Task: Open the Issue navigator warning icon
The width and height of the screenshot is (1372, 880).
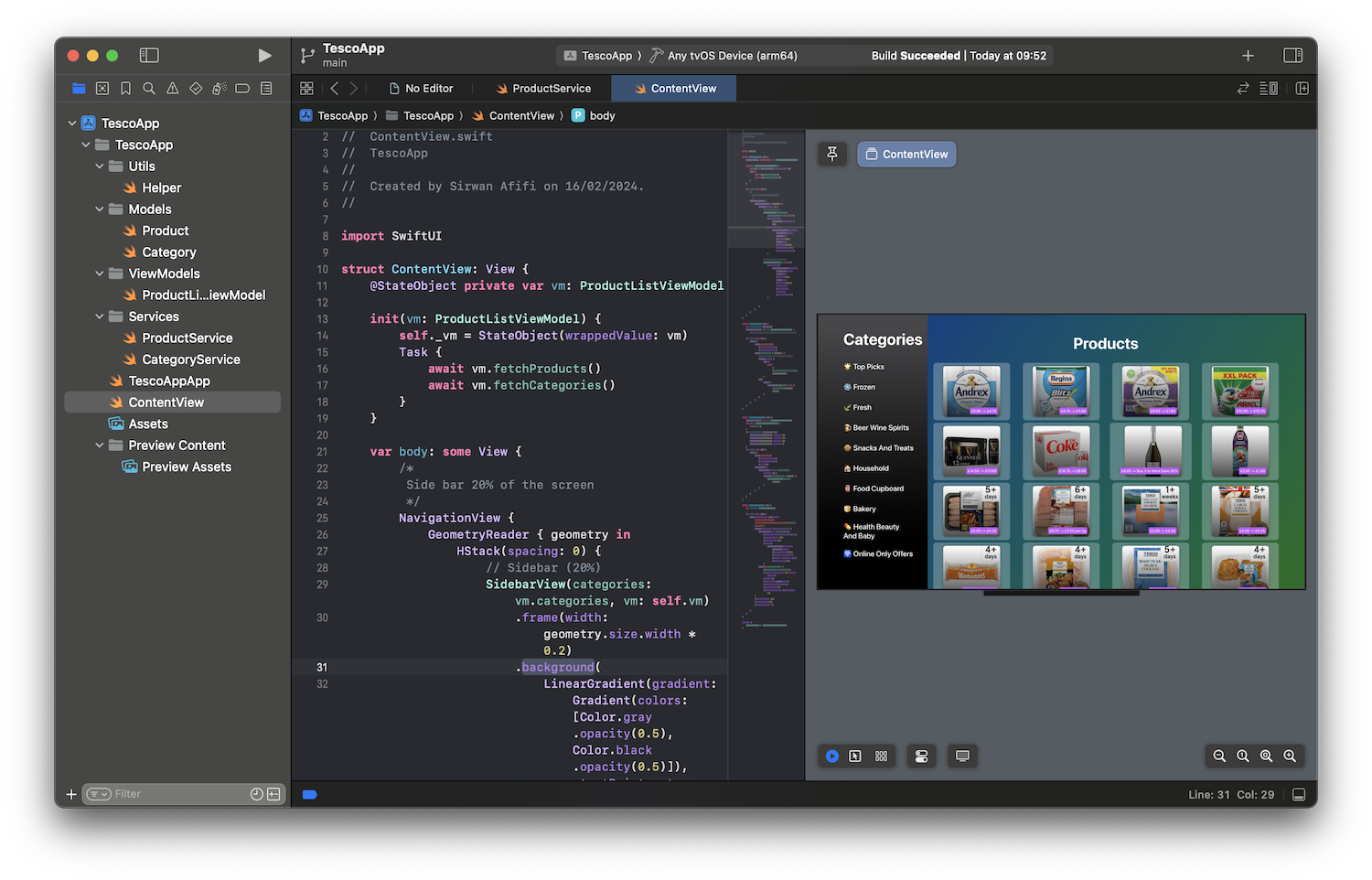Action: click(x=172, y=89)
